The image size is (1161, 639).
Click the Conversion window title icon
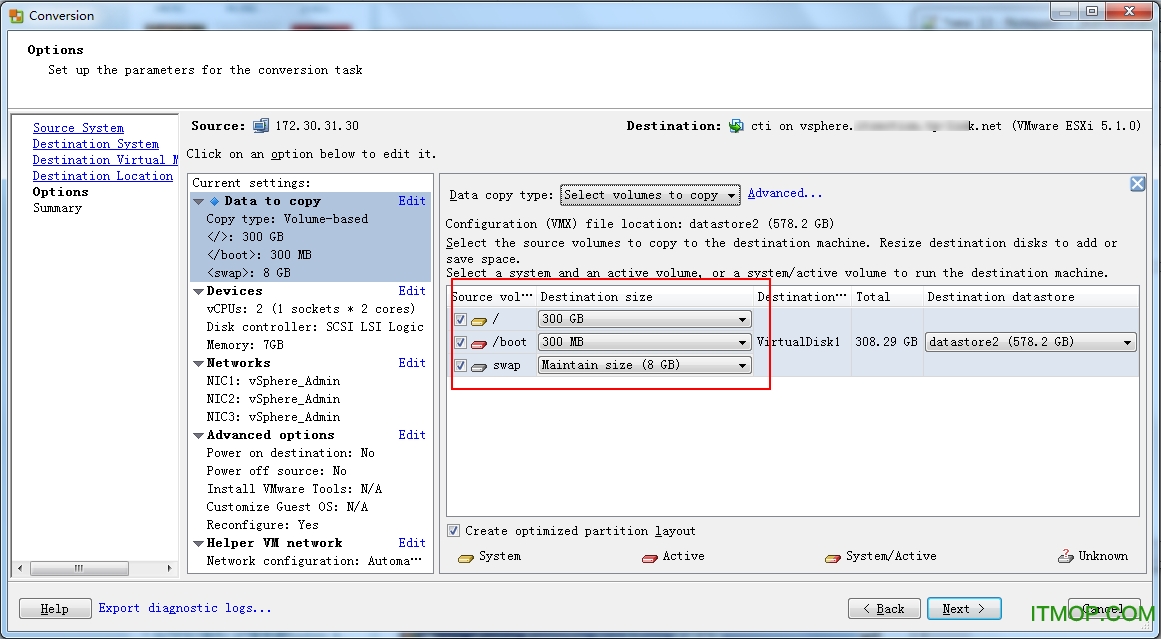pos(16,16)
